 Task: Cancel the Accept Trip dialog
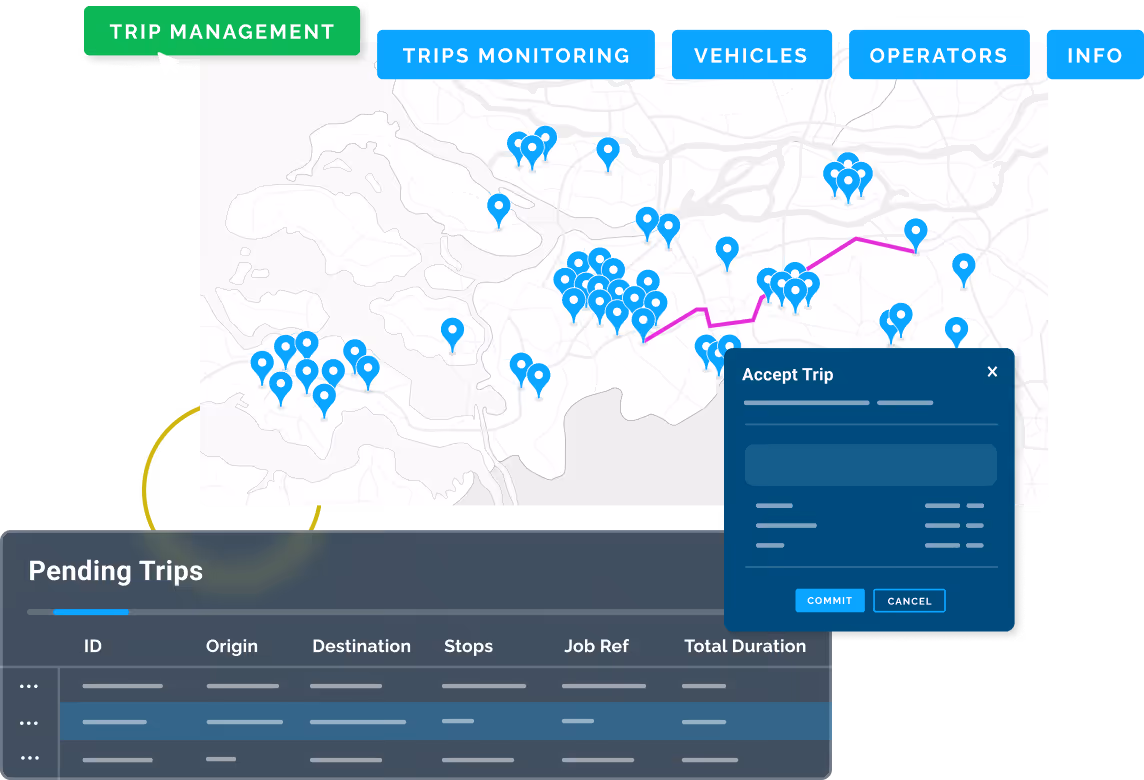tap(909, 601)
